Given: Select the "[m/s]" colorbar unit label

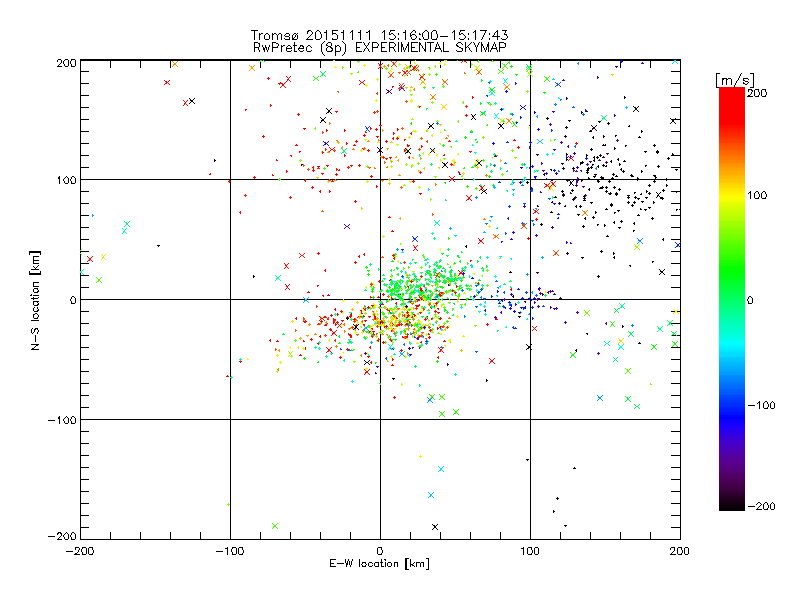Looking at the screenshot, I should pyautogui.click(x=735, y=80).
